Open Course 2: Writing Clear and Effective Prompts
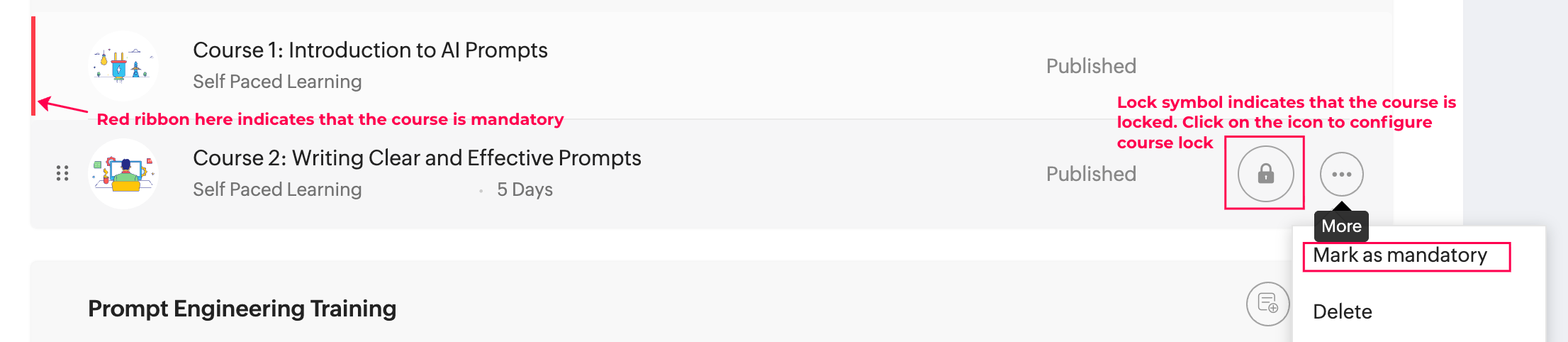The height and width of the screenshot is (342, 1568). pyautogui.click(x=417, y=158)
